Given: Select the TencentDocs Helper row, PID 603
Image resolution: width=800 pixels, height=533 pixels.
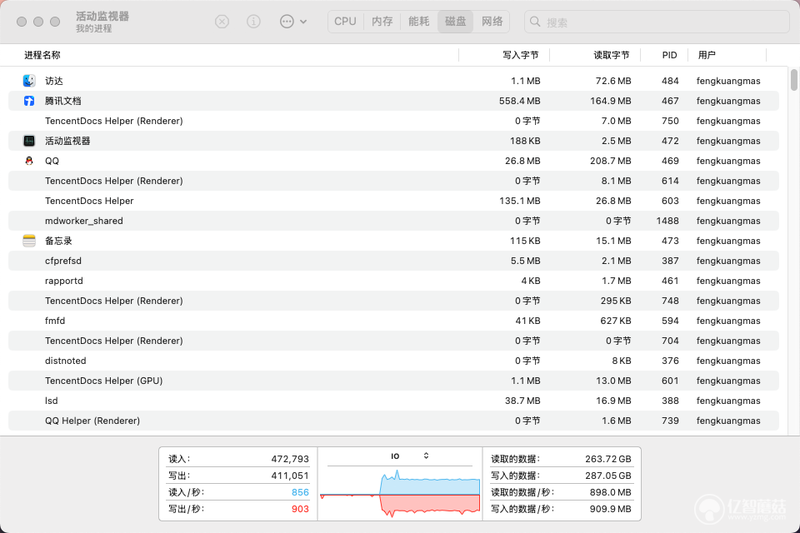Looking at the screenshot, I should coord(393,201).
